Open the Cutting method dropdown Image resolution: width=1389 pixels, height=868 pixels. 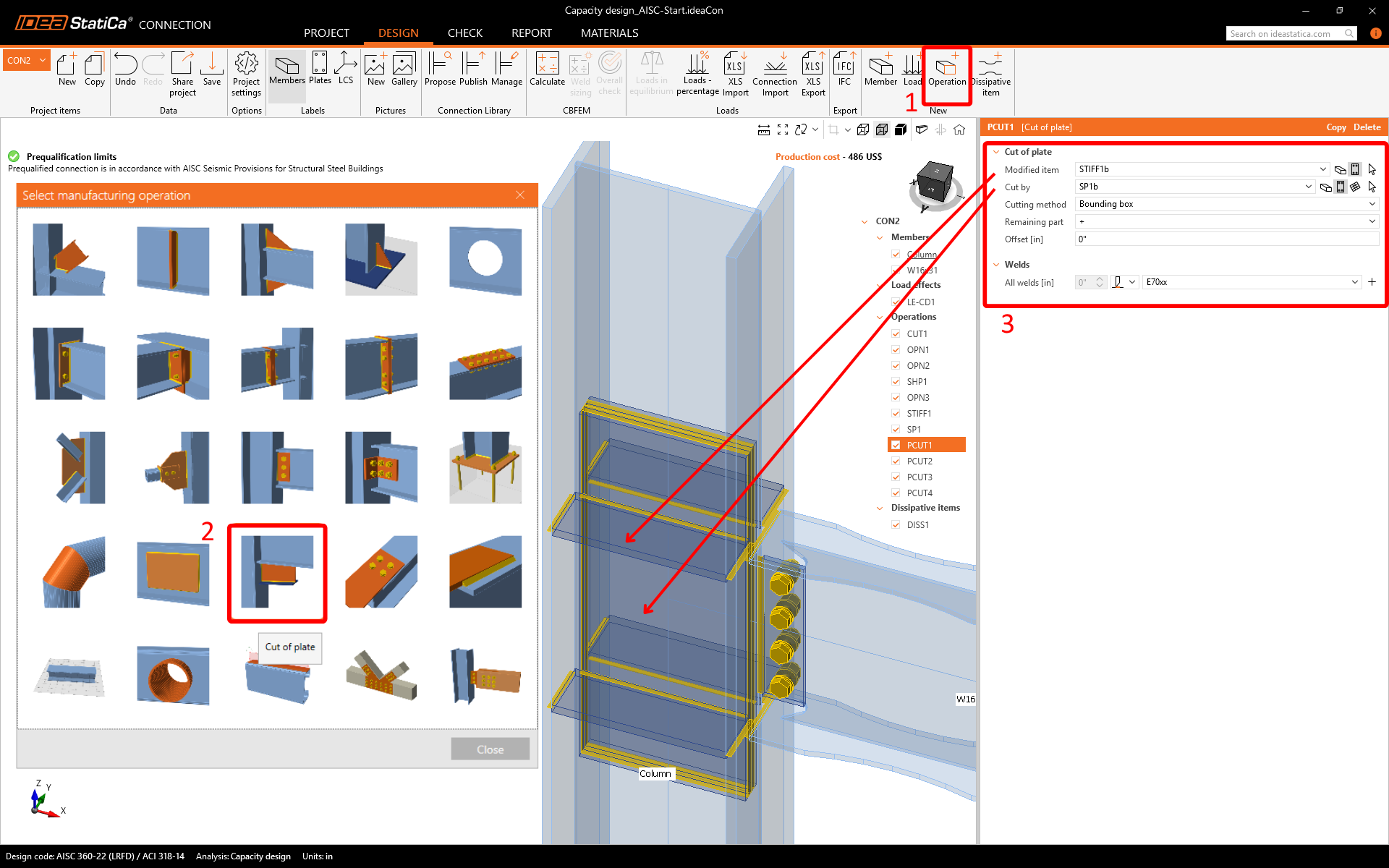click(1372, 204)
